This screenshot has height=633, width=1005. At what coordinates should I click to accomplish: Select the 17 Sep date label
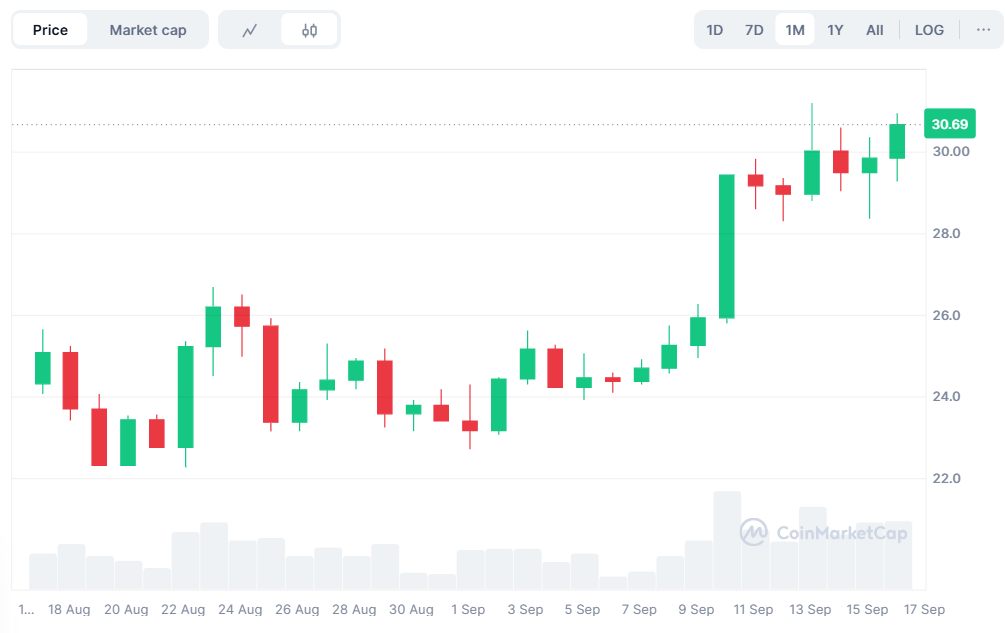coord(924,609)
